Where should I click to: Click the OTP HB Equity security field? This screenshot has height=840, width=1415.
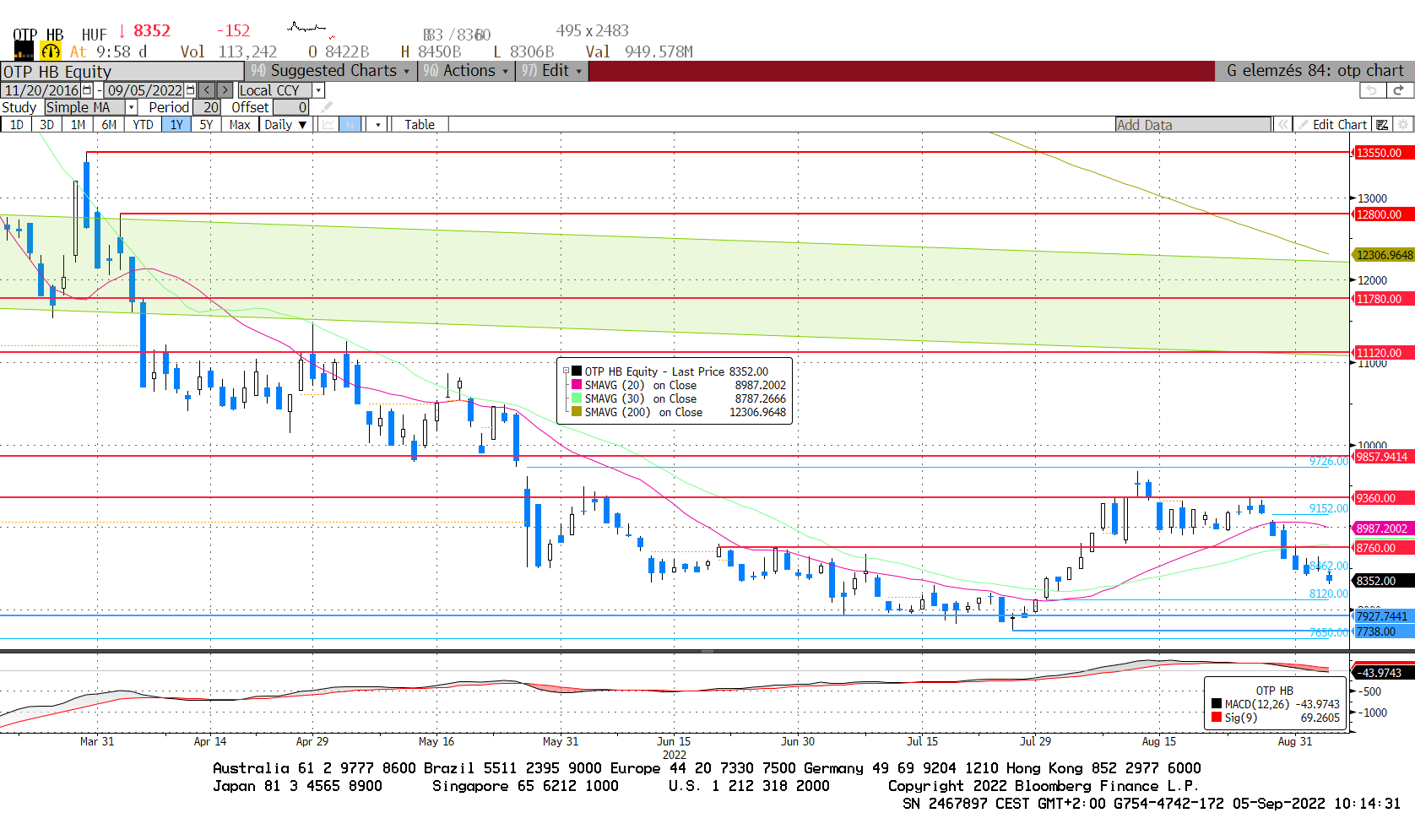[122, 72]
